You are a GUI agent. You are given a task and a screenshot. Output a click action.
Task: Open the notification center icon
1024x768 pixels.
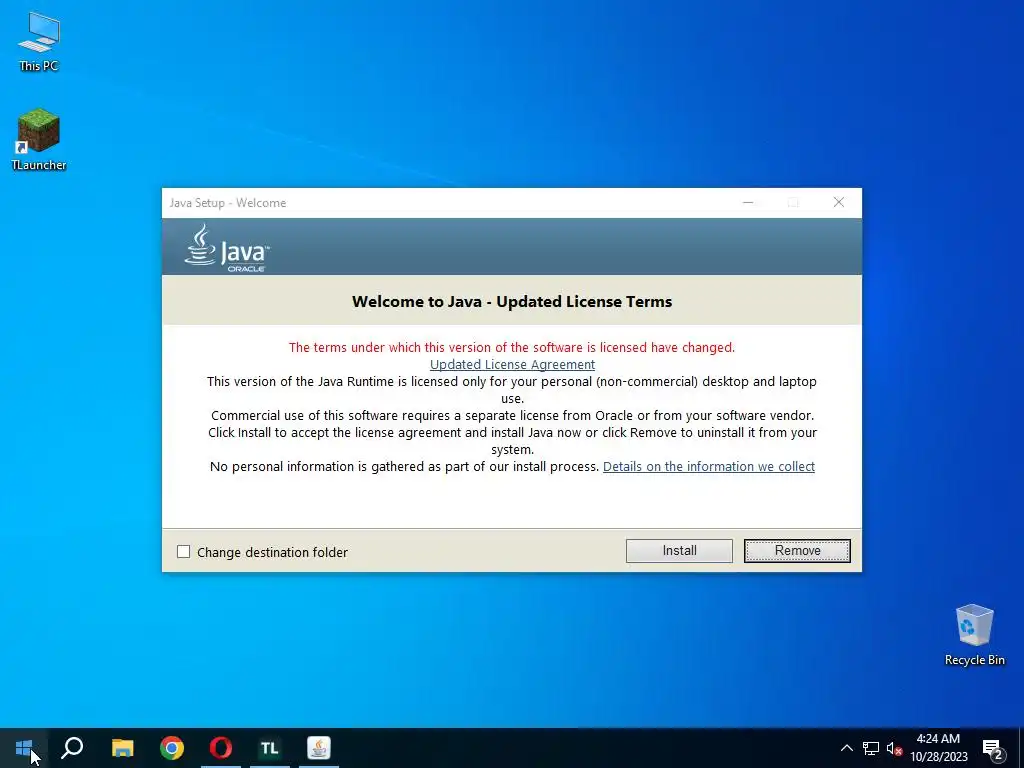[x=993, y=748]
